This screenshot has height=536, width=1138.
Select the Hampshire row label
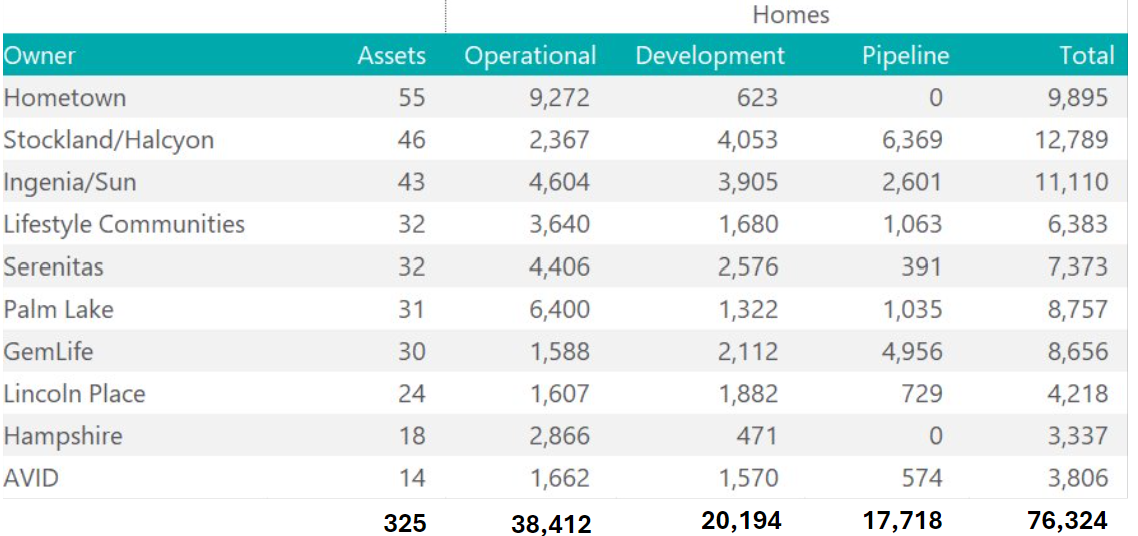click(x=63, y=436)
